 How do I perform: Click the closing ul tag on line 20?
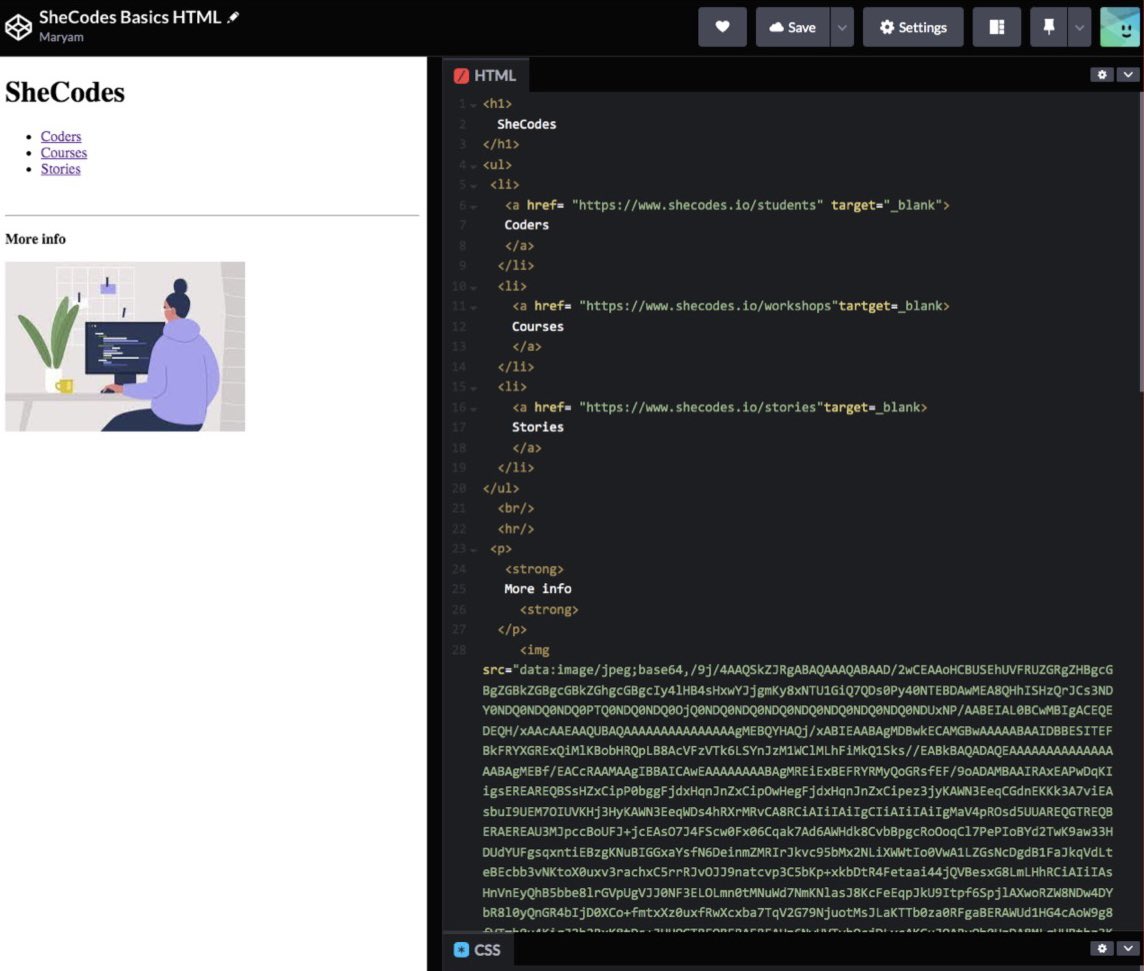point(500,488)
